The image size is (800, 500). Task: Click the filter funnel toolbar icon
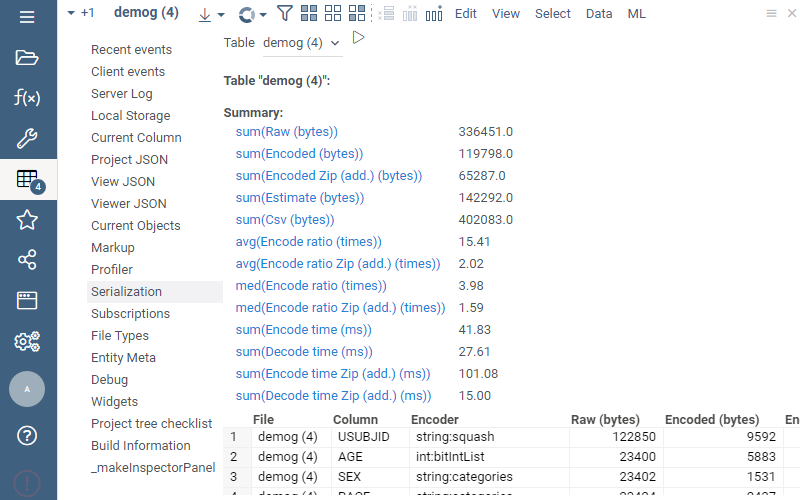point(285,14)
